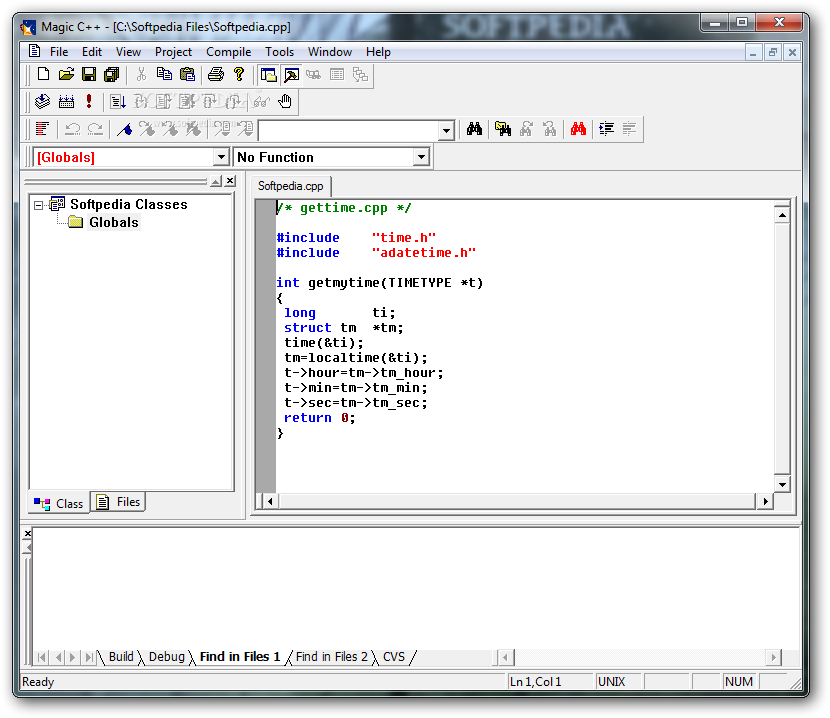Open the Compile menu

(x=228, y=52)
